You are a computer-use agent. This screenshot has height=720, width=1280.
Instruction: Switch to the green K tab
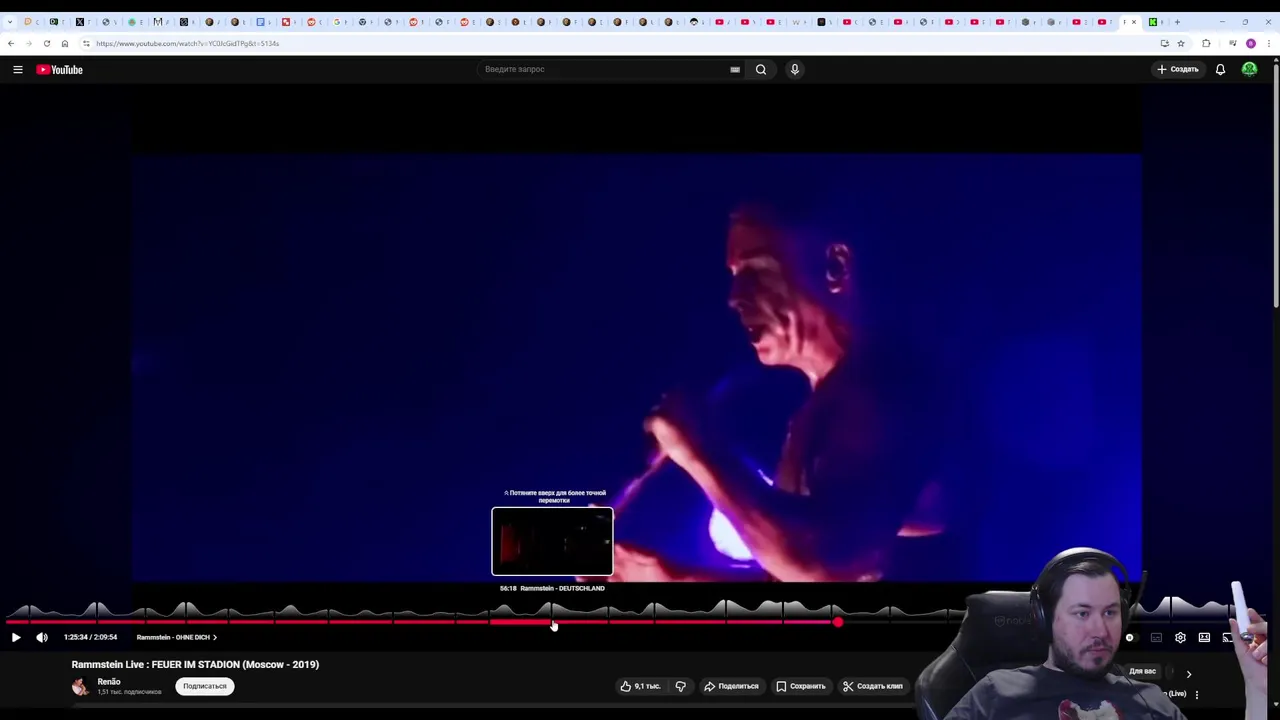1153,22
